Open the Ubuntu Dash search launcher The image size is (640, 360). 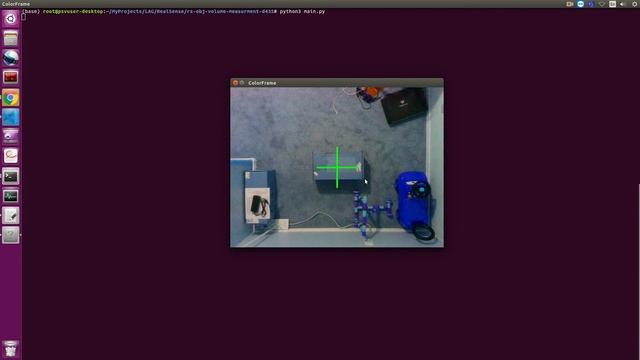pos(11,18)
